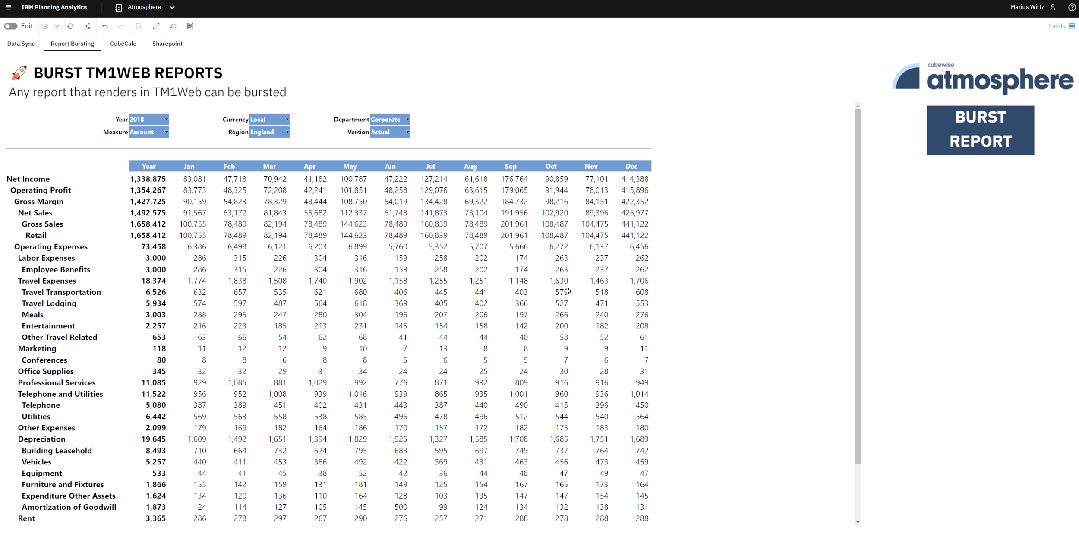Click the Net Income Year value 1,338.875

(x=147, y=179)
